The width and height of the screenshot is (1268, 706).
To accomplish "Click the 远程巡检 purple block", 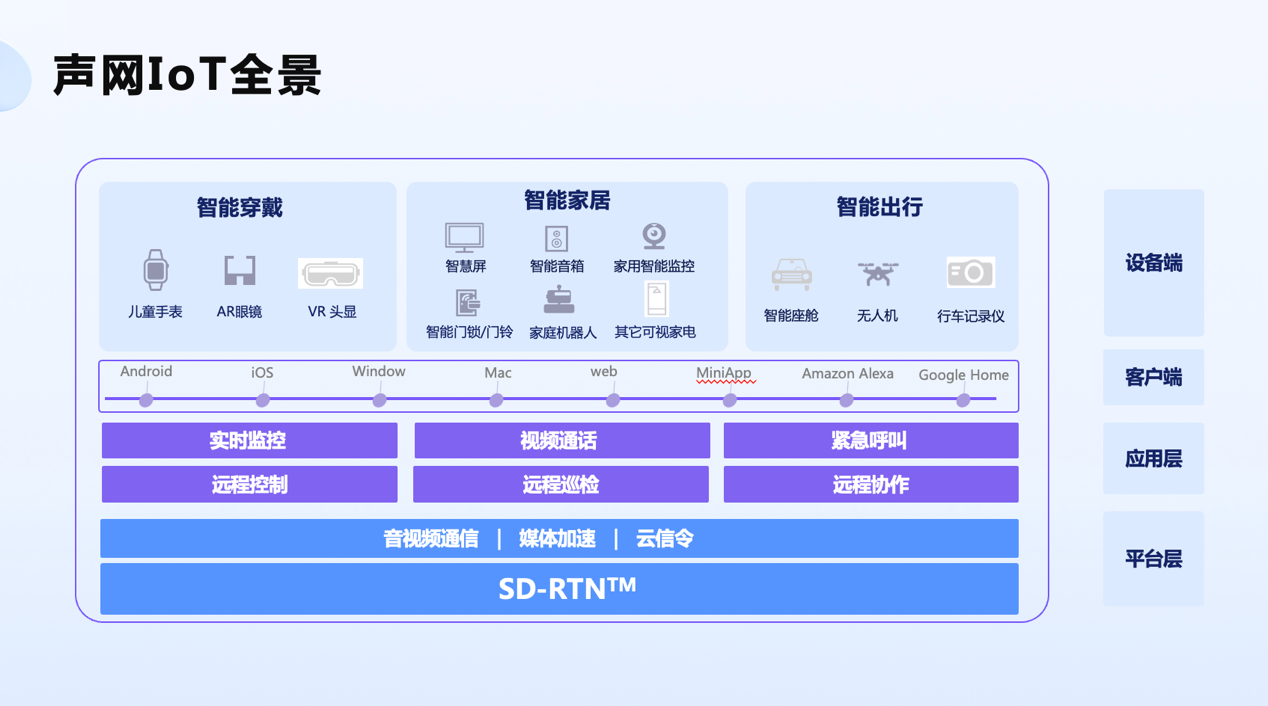I will click(561, 484).
